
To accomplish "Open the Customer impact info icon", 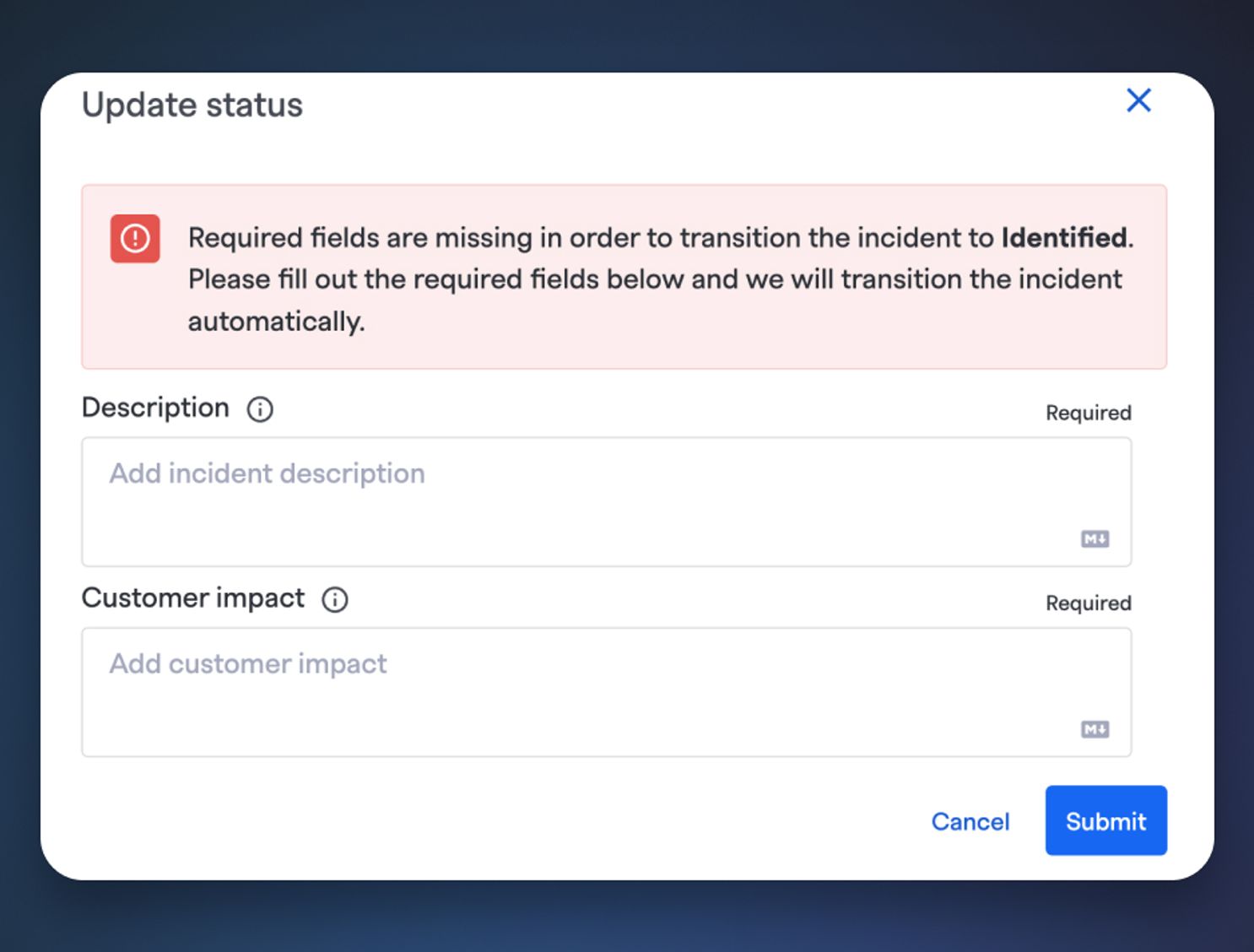I will pos(335,599).
